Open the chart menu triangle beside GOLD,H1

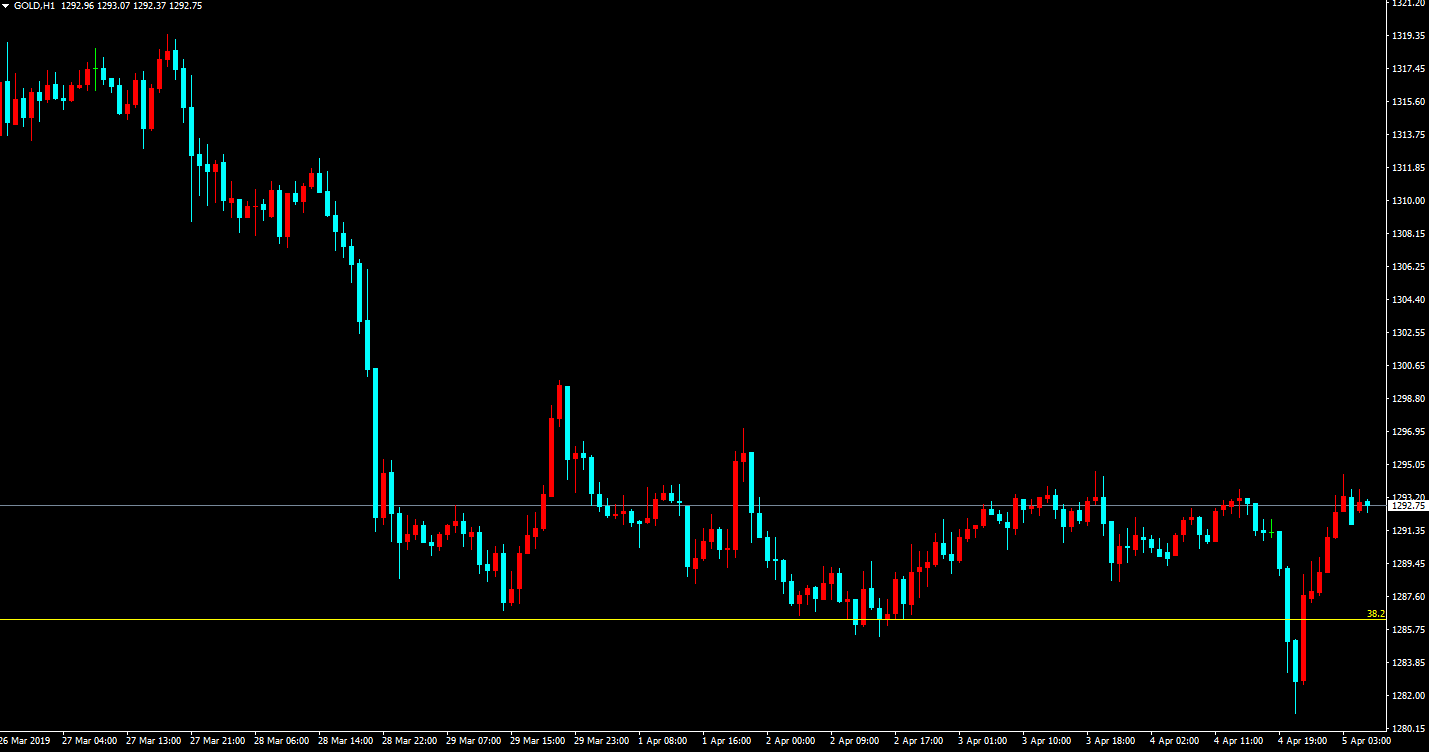click(6, 5)
